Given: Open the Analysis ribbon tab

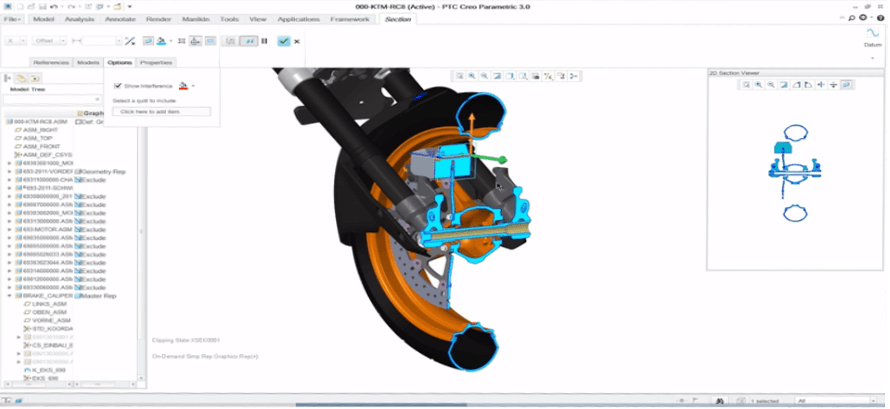Looking at the screenshot, I should 79,19.
